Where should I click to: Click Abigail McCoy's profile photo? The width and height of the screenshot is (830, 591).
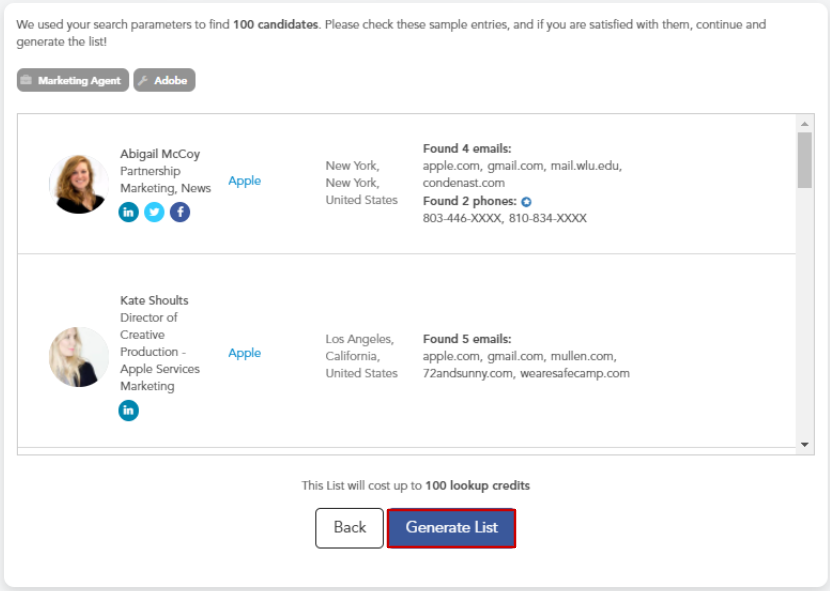coord(79,183)
